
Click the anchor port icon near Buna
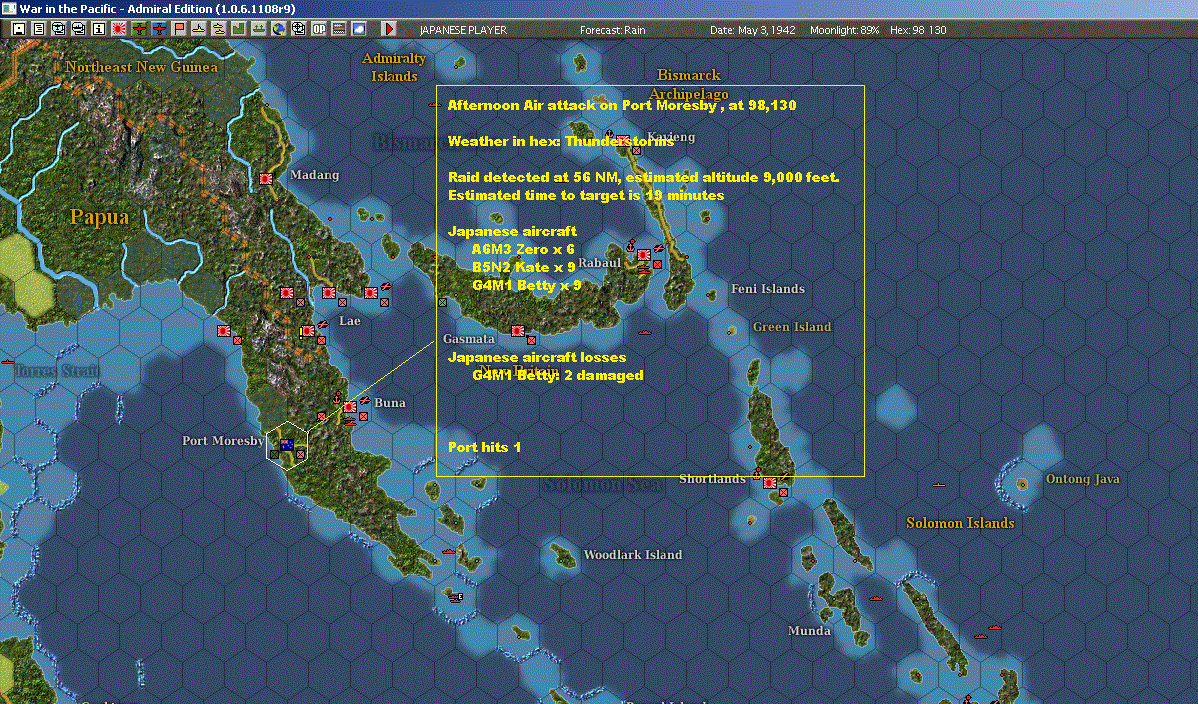[336, 397]
